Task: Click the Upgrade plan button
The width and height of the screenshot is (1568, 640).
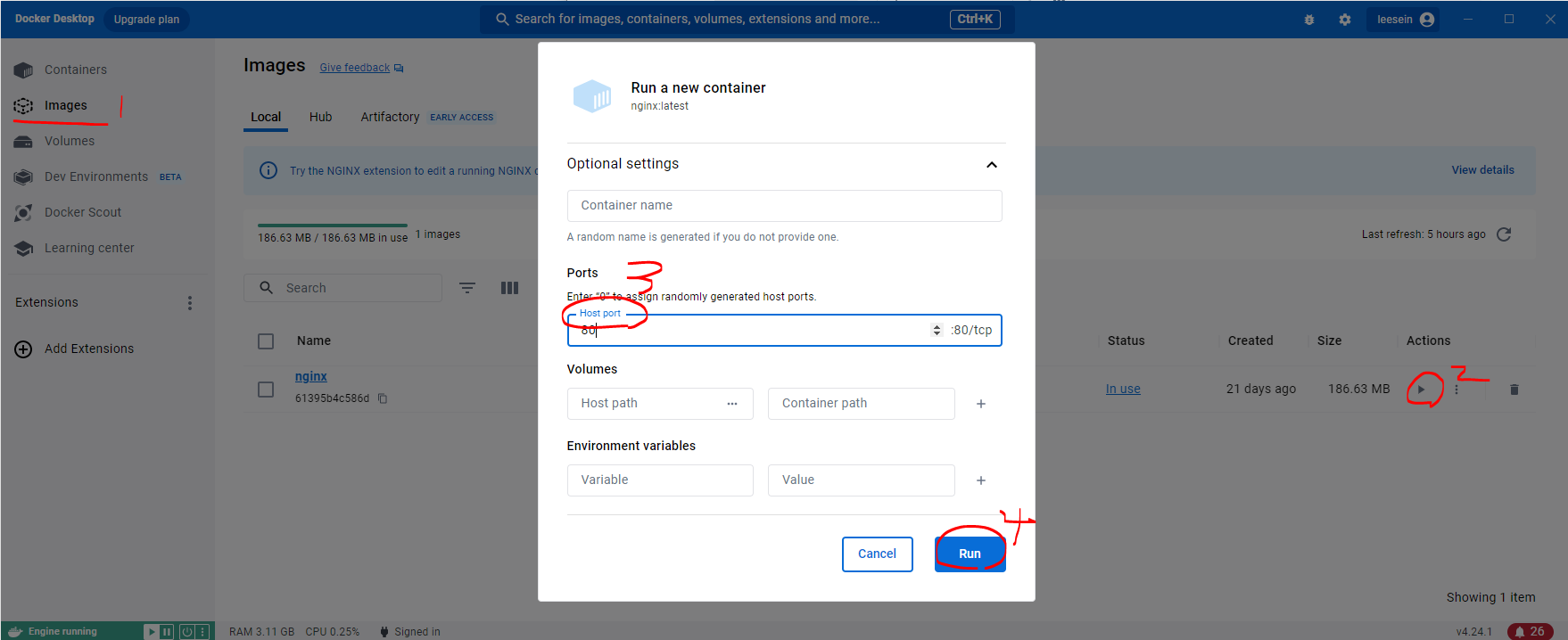Action: click(146, 20)
